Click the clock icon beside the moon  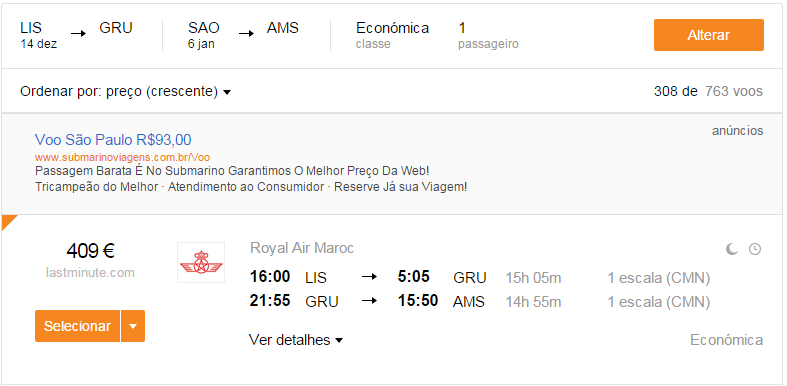click(x=754, y=248)
